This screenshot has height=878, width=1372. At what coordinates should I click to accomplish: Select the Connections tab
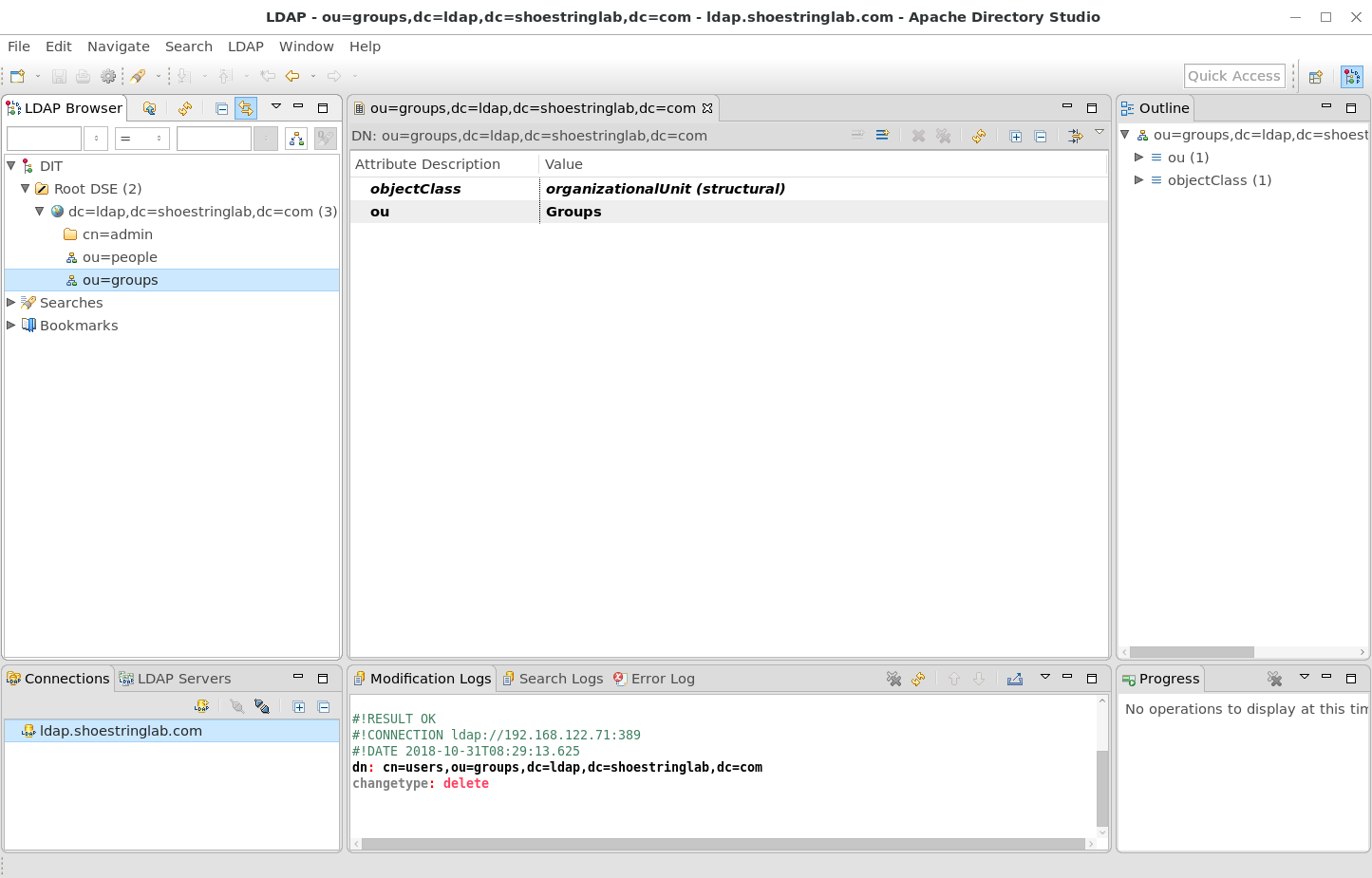pyautogui.click(x=58, y=679)
